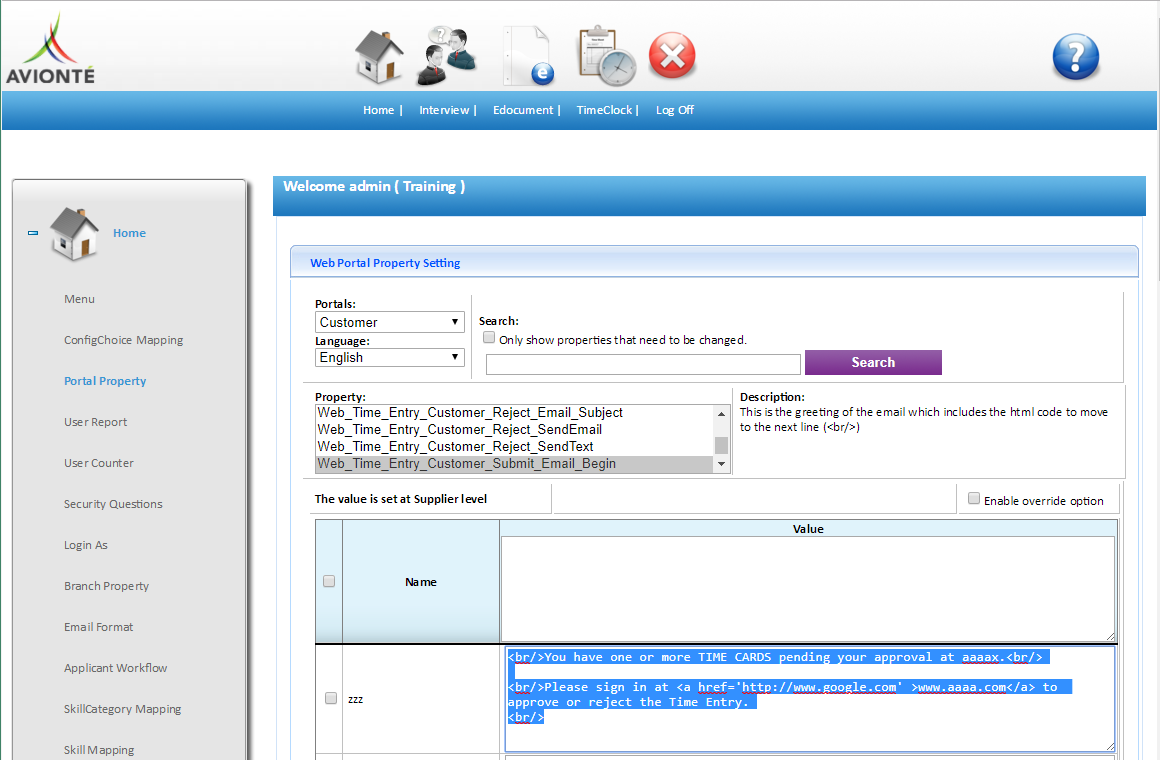Enable override option checkbox
Image resolution: width=1160 pixels, height=760 pixels.
pyautogui.click(x=974, y=499)
